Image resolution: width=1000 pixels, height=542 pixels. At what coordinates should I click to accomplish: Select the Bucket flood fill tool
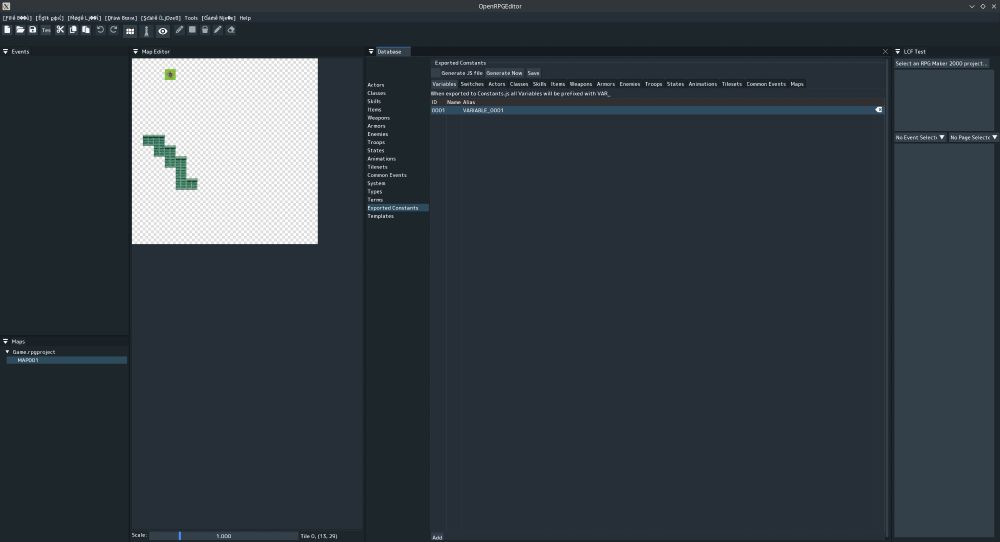(205, 29)
